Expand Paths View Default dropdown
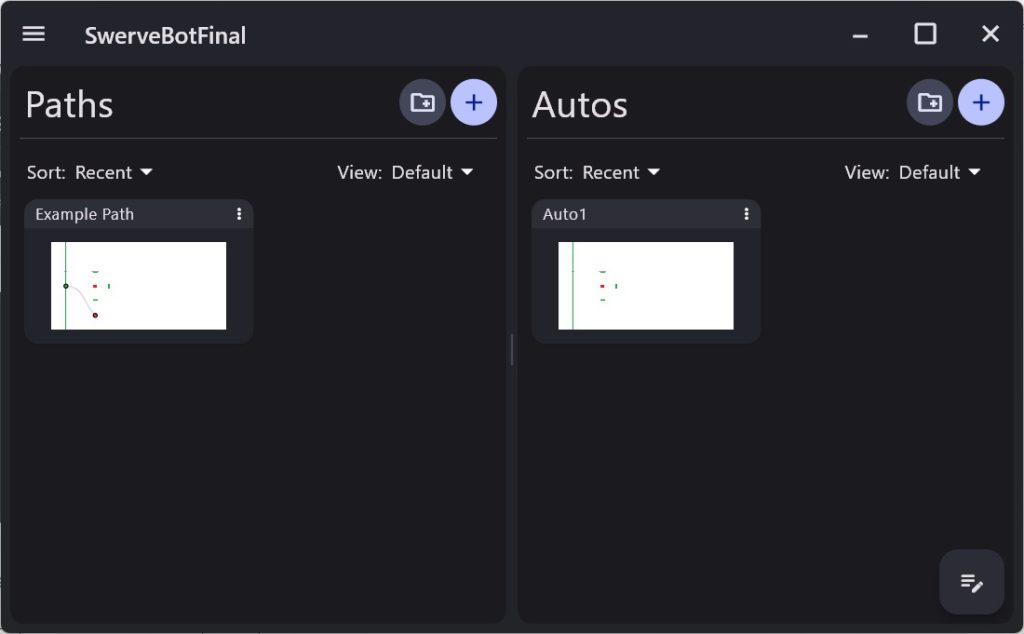Screen dimensions: 1024x634 (405, 172)
